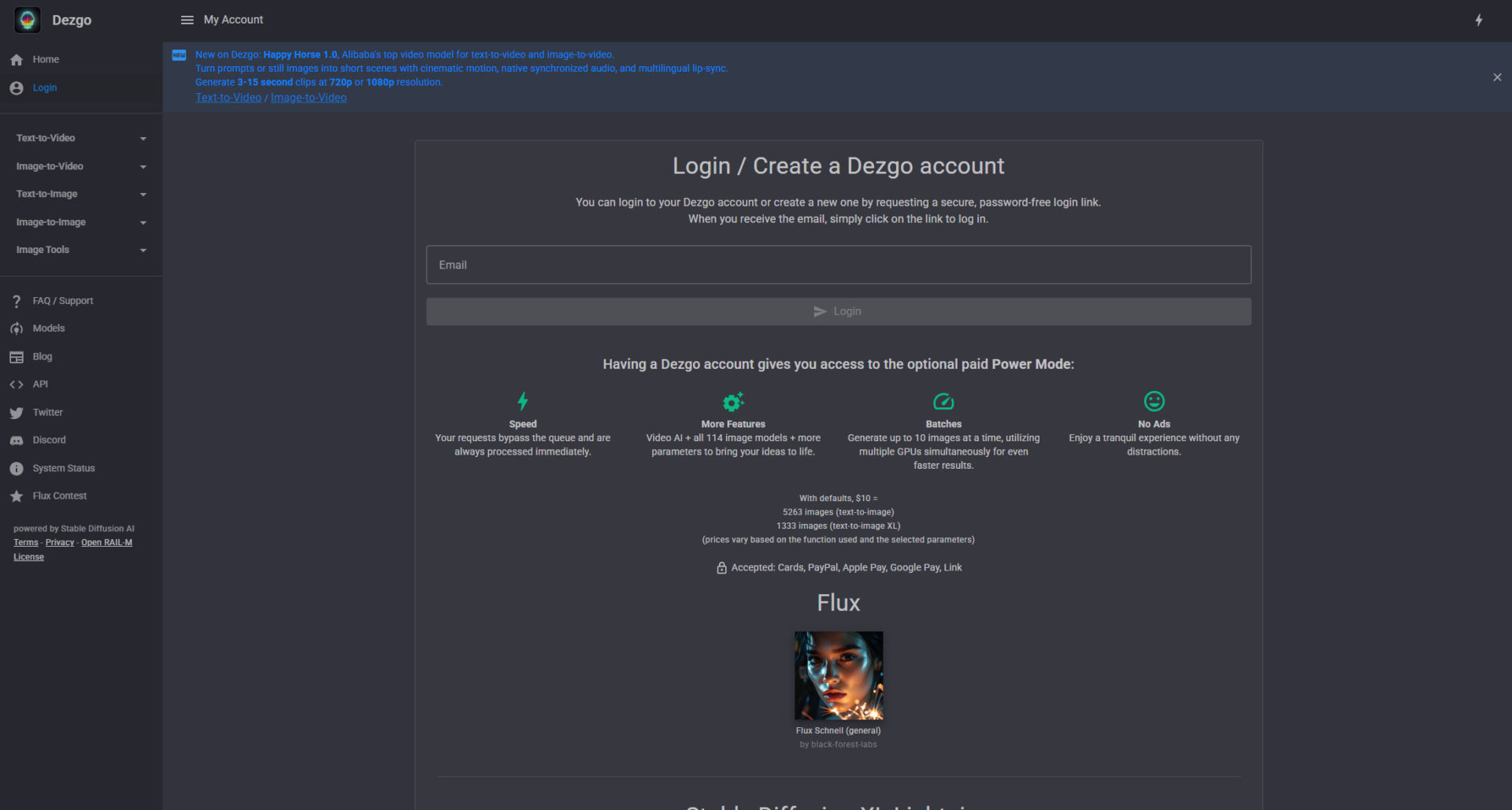Click the No Ads smiley icon
1512x810 pixels.
point(1154,401)
